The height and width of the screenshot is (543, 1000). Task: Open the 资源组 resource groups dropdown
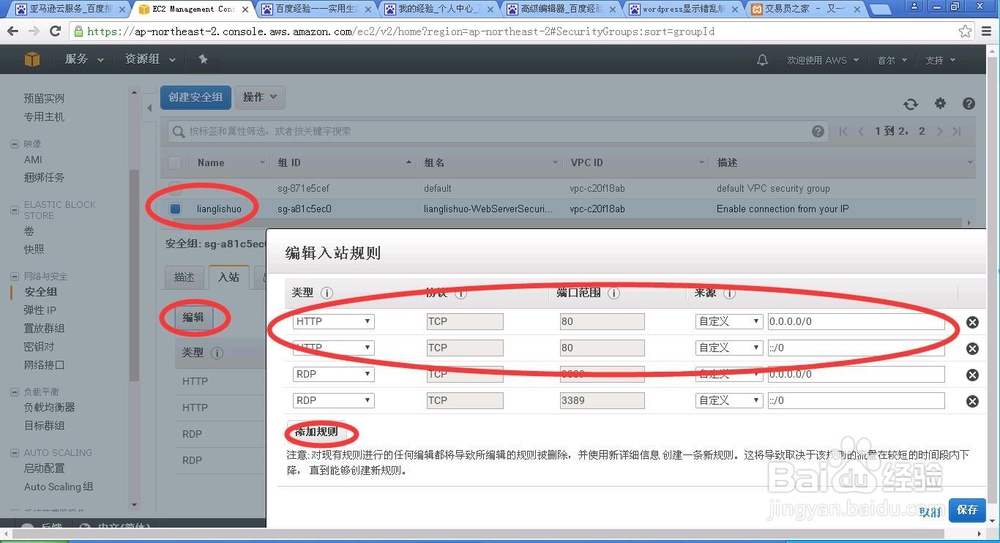[150, 59]
